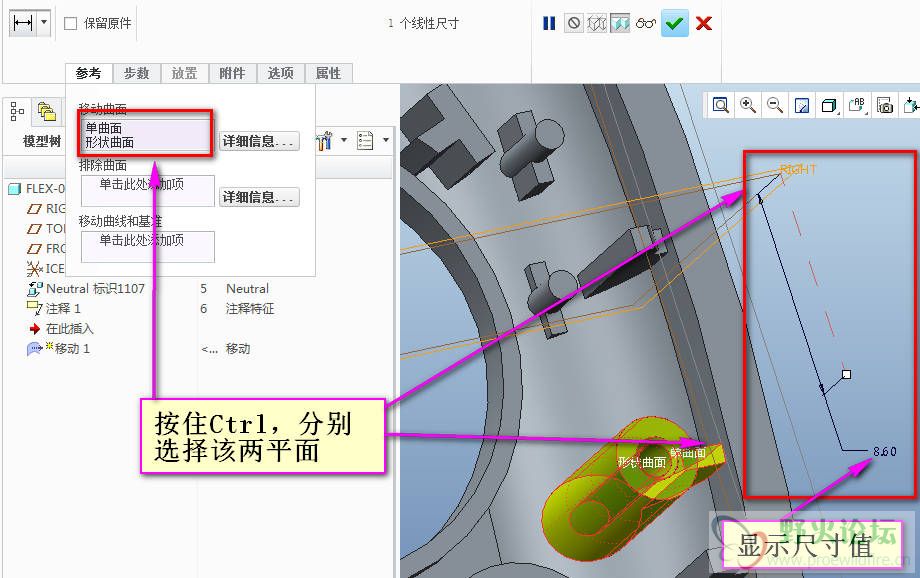Enable the 保留原件 checkbox
Viewport: 920px width, 578px height.
70,23
